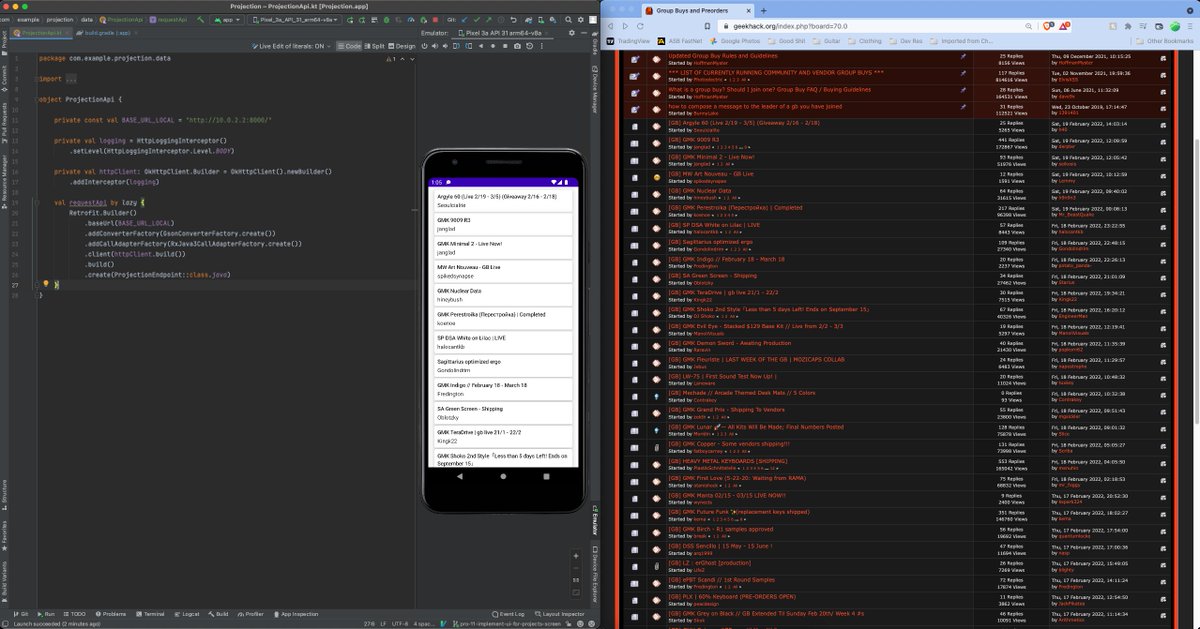This screenshot has width=1200, height=629.
Task: Go back in the browser
Action: pyautogui.click(x=609, y=26)
